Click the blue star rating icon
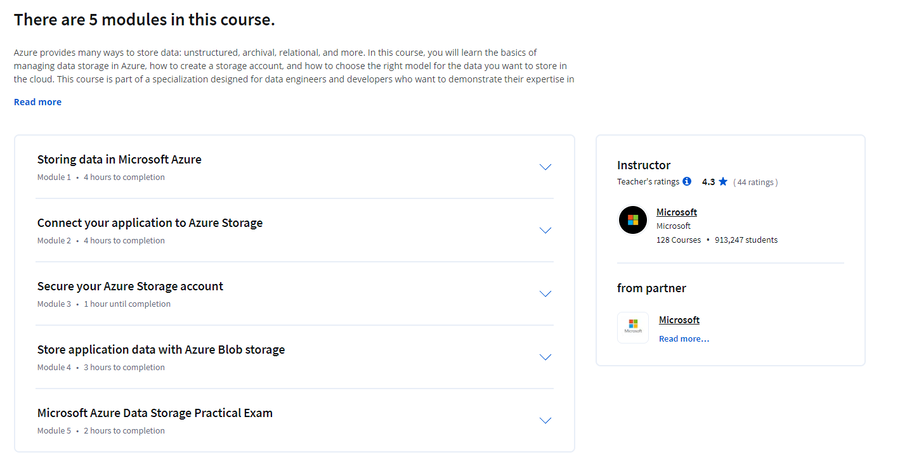900x476 pixels. click(723, 181)
